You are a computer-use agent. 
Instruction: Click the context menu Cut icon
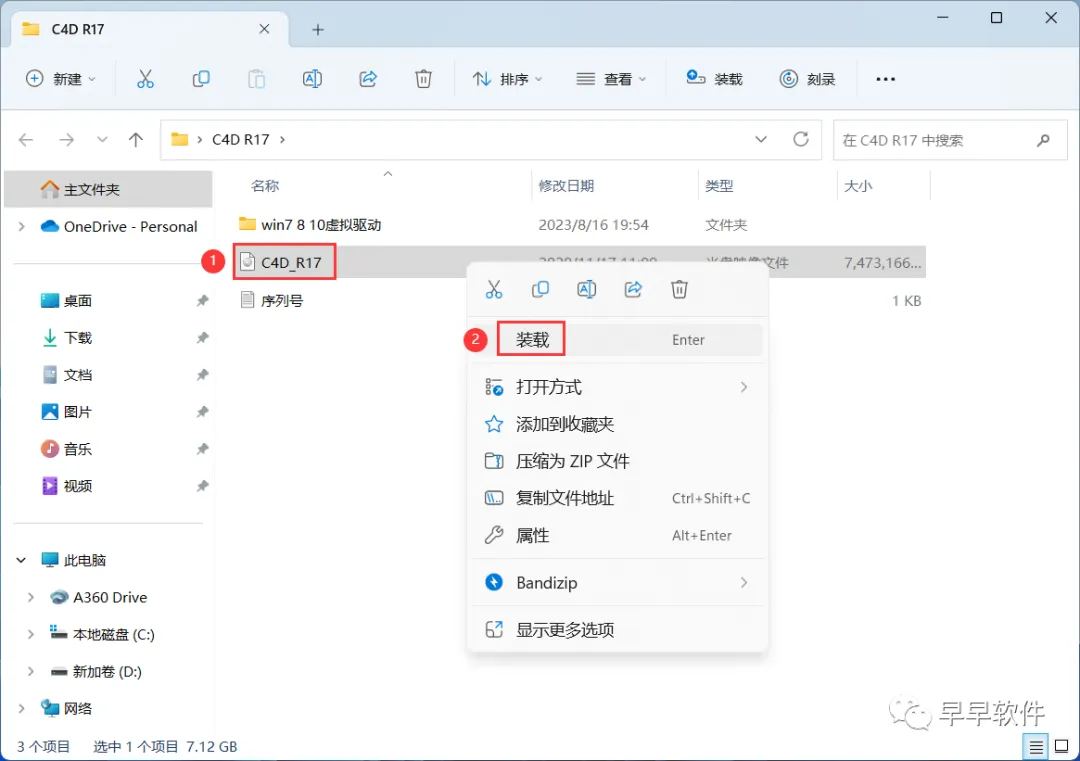(494, 289)
